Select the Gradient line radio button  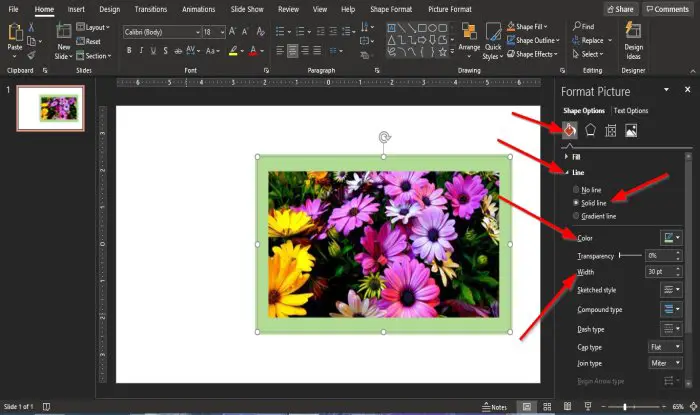pyautogui.click(x=576, y=216)
